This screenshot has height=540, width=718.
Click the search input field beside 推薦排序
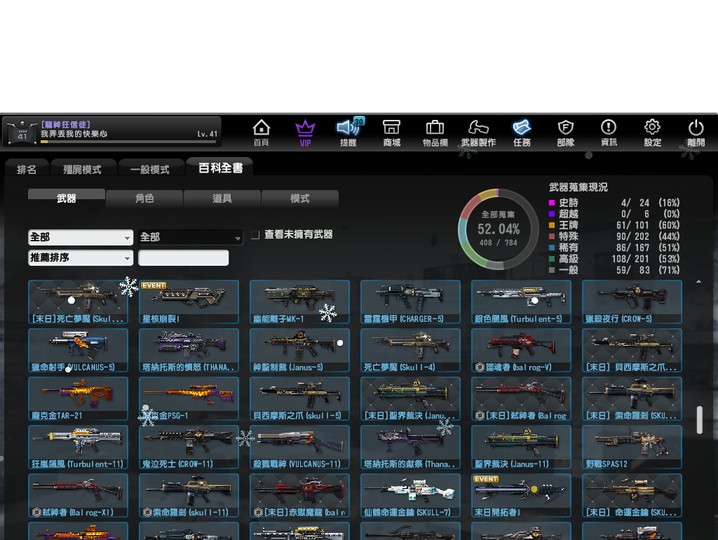tap(183, 258)
